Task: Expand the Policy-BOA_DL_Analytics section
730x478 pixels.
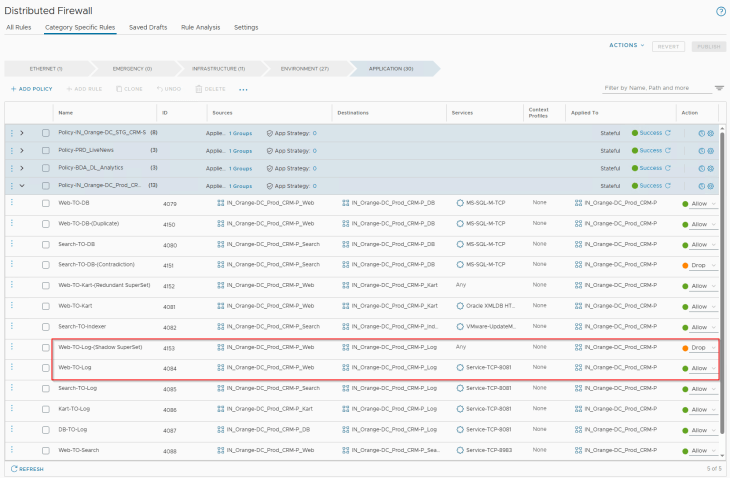Action: [x=22, y=168]
